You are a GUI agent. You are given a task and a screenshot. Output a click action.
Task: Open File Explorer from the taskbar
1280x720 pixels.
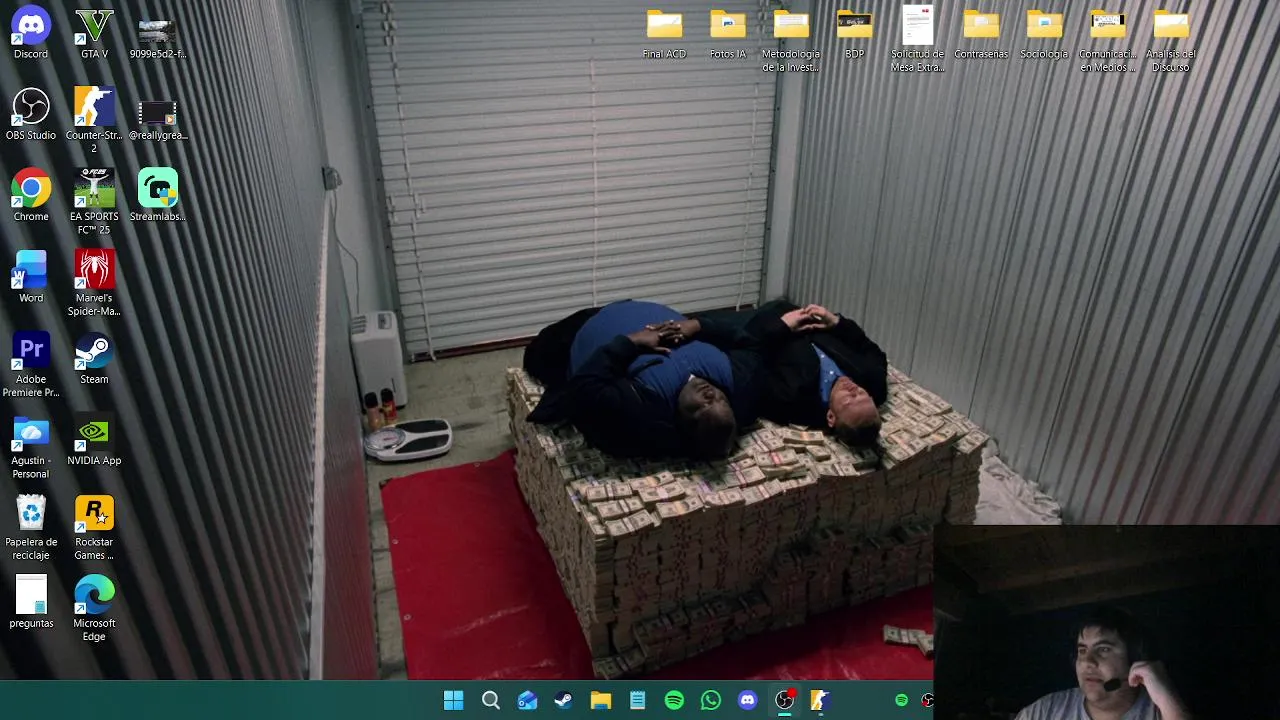(600, 700)
